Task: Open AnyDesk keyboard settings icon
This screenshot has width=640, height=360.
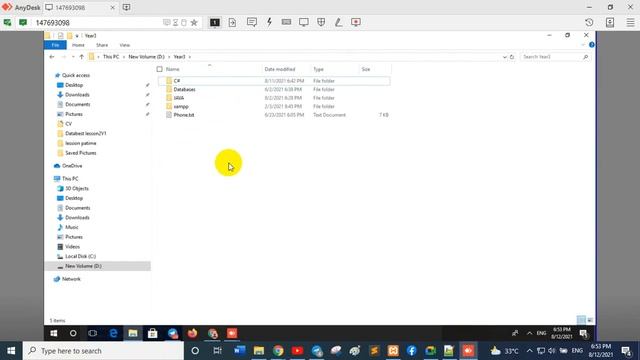Action: [x=287, y=22]
